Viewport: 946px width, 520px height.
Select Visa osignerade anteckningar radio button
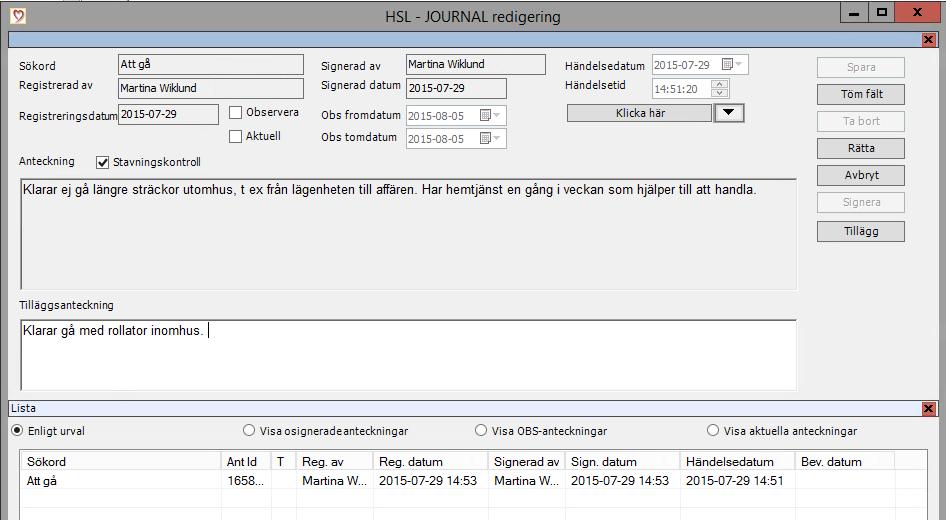[249, 431]
